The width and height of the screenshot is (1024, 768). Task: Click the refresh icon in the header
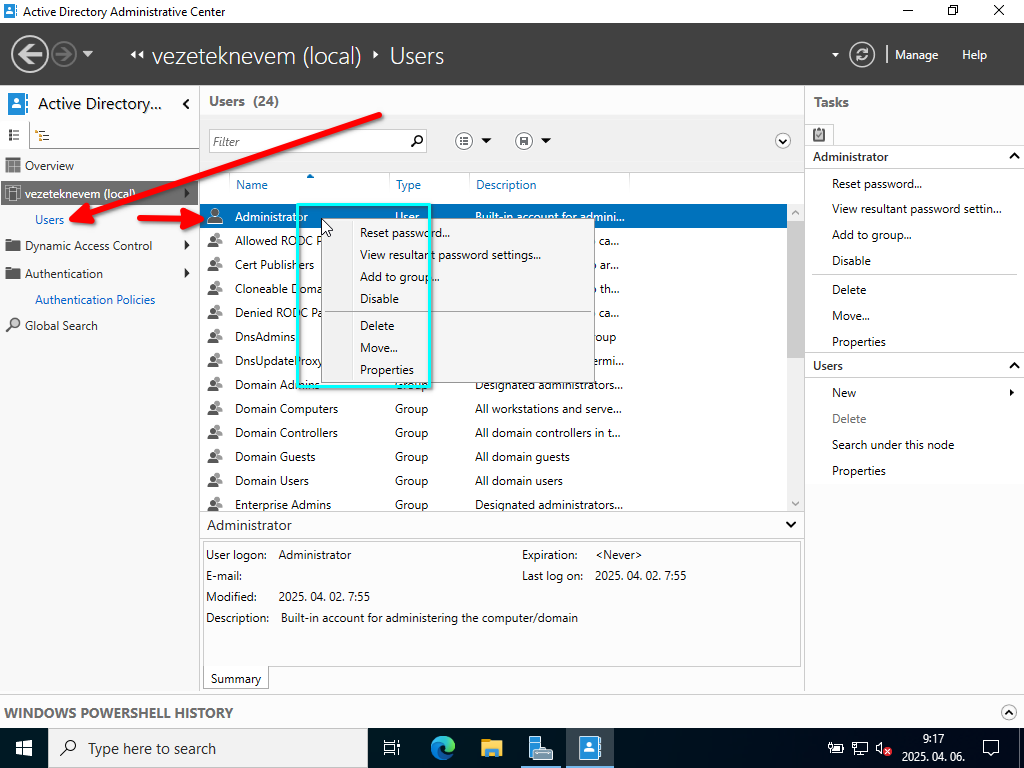tap(862, 55)
